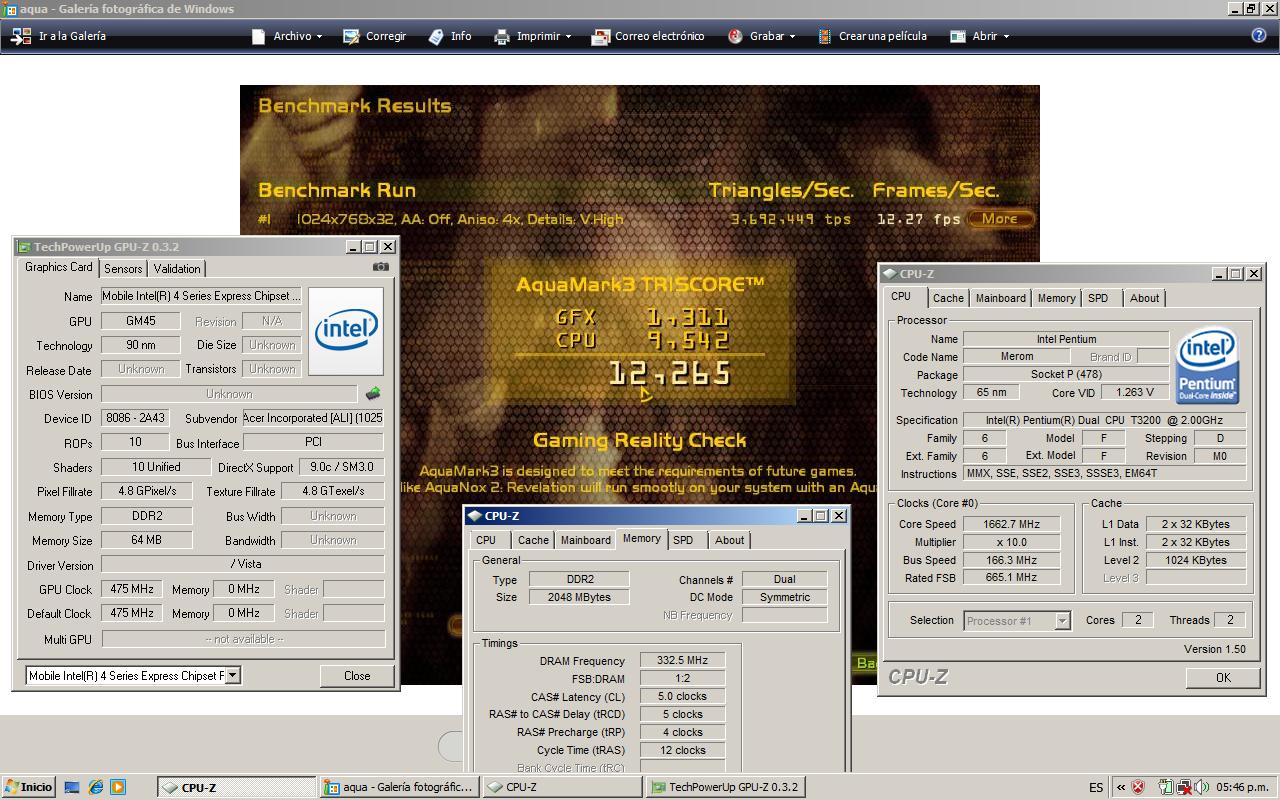Click the Core Speed value 1662.7 MHz
Viewport: 1280px width, 800px height.
[1011, 524]
